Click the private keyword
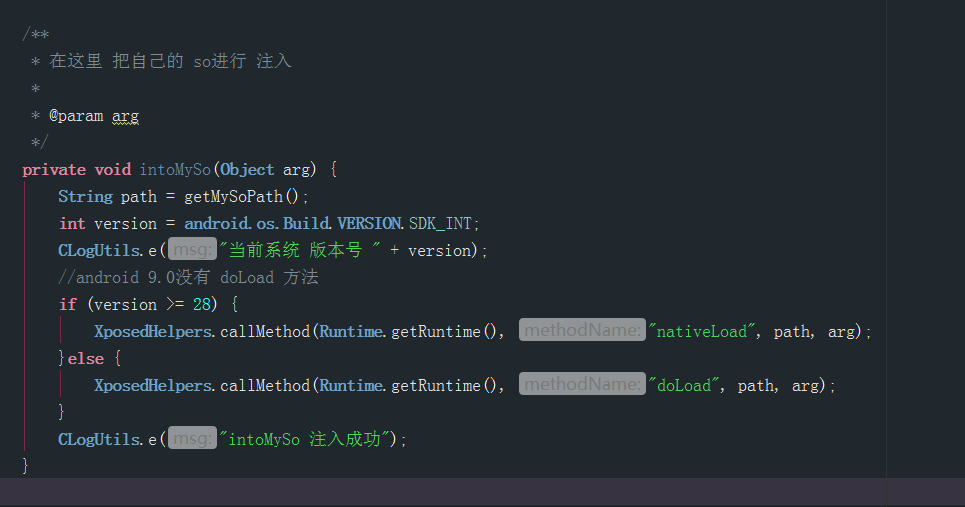965x507 pixels. pos(54,169)
